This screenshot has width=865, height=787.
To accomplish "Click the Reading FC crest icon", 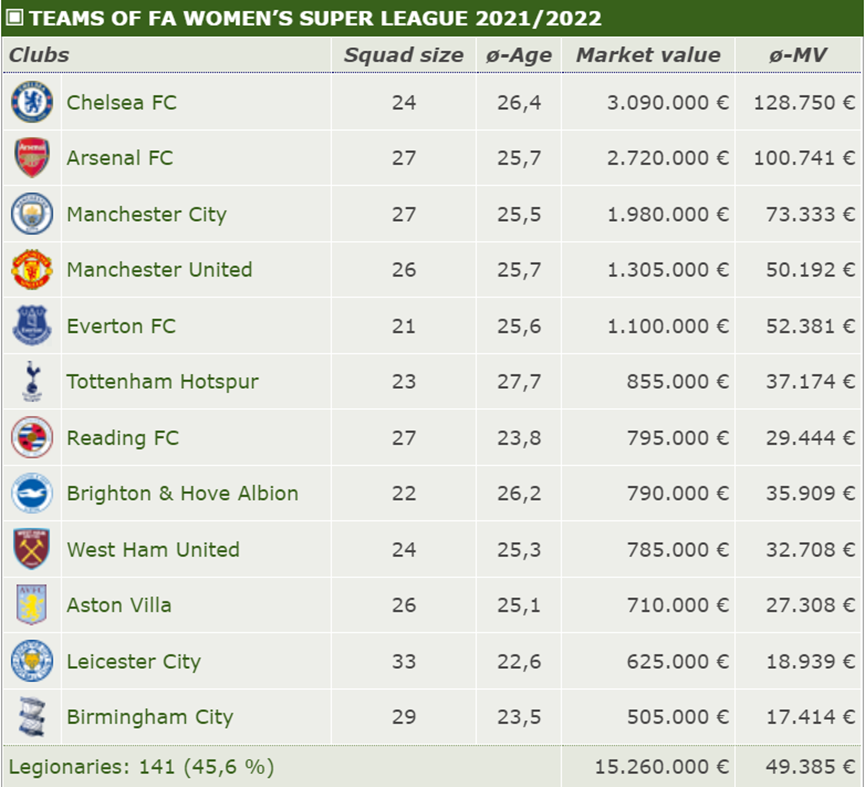I will (x=31, y=438).
